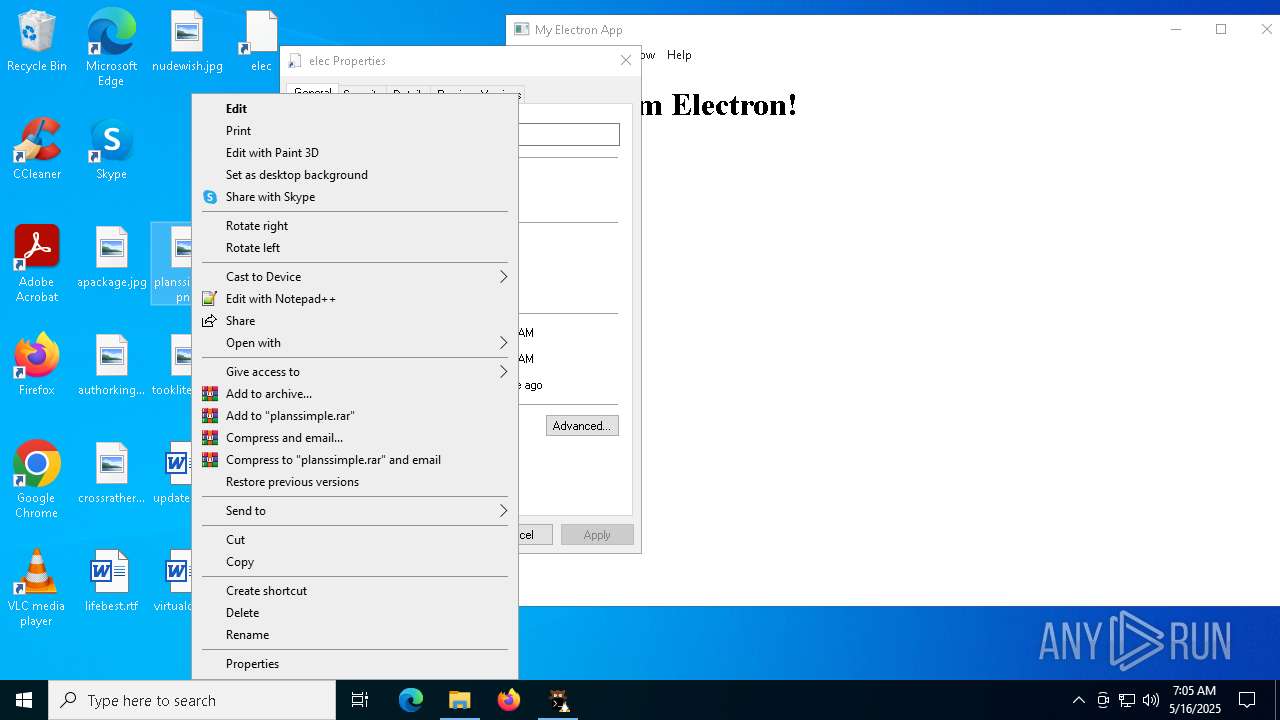This screenshot has width=1280, height=720.
Task: Open Google Chrome desktop shortcut
Action: tap(37, 480)
